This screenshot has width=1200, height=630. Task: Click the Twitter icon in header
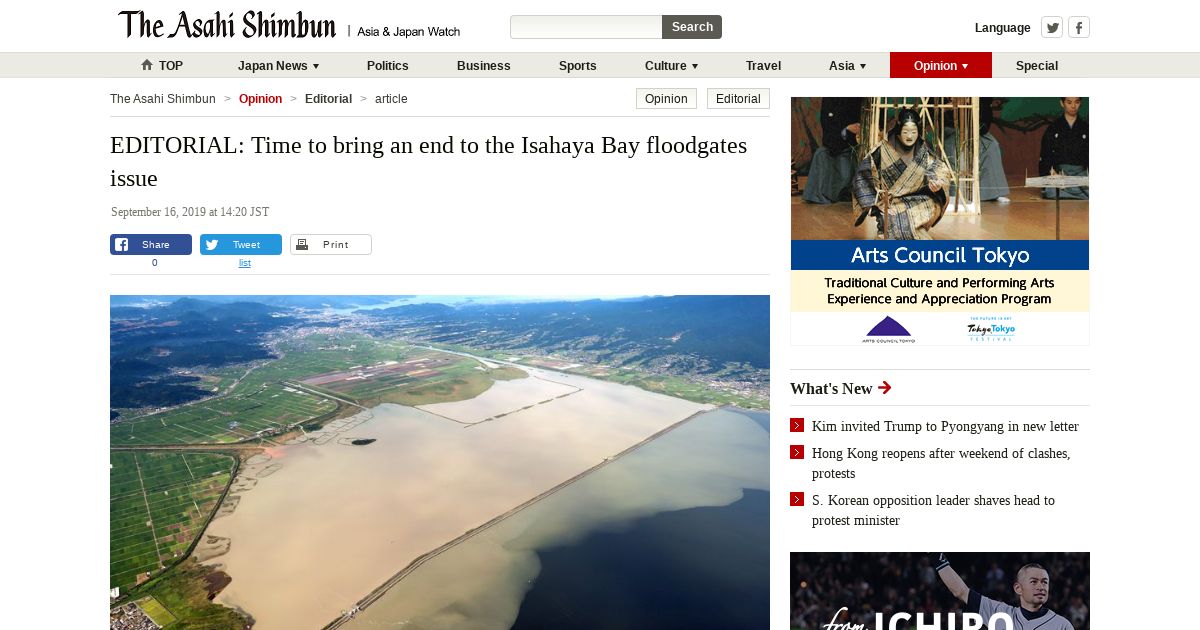[1052, 27]
